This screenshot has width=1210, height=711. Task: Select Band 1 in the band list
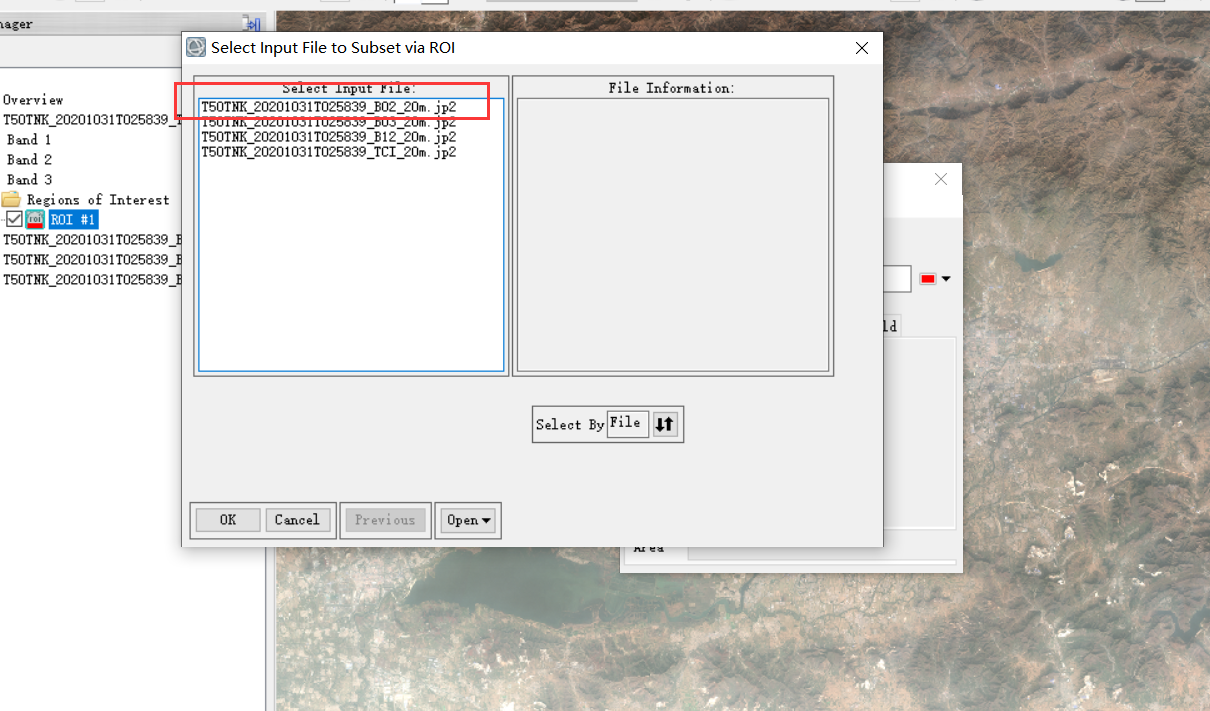28,139
